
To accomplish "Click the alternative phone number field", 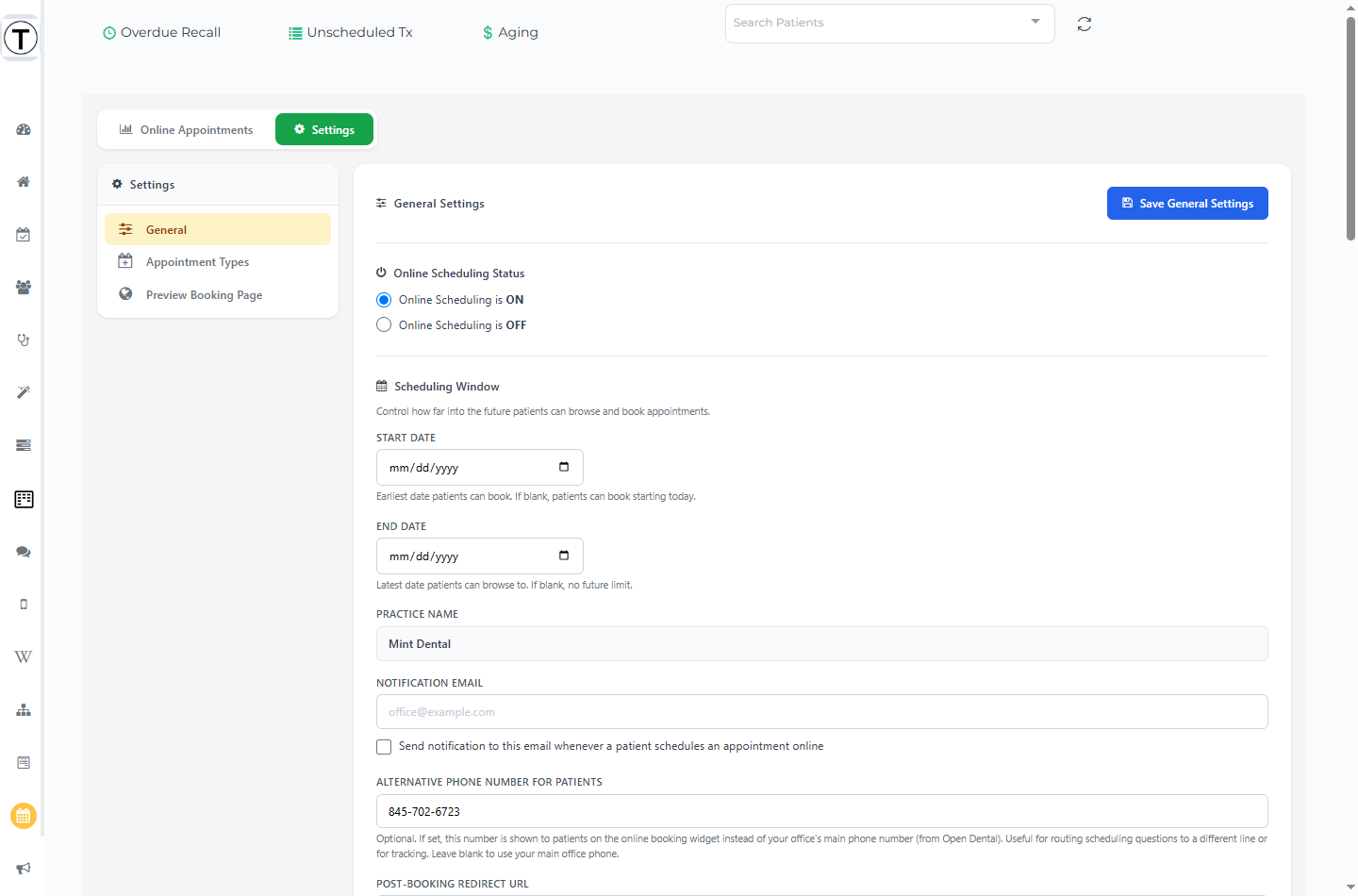I will pos(822,811).
